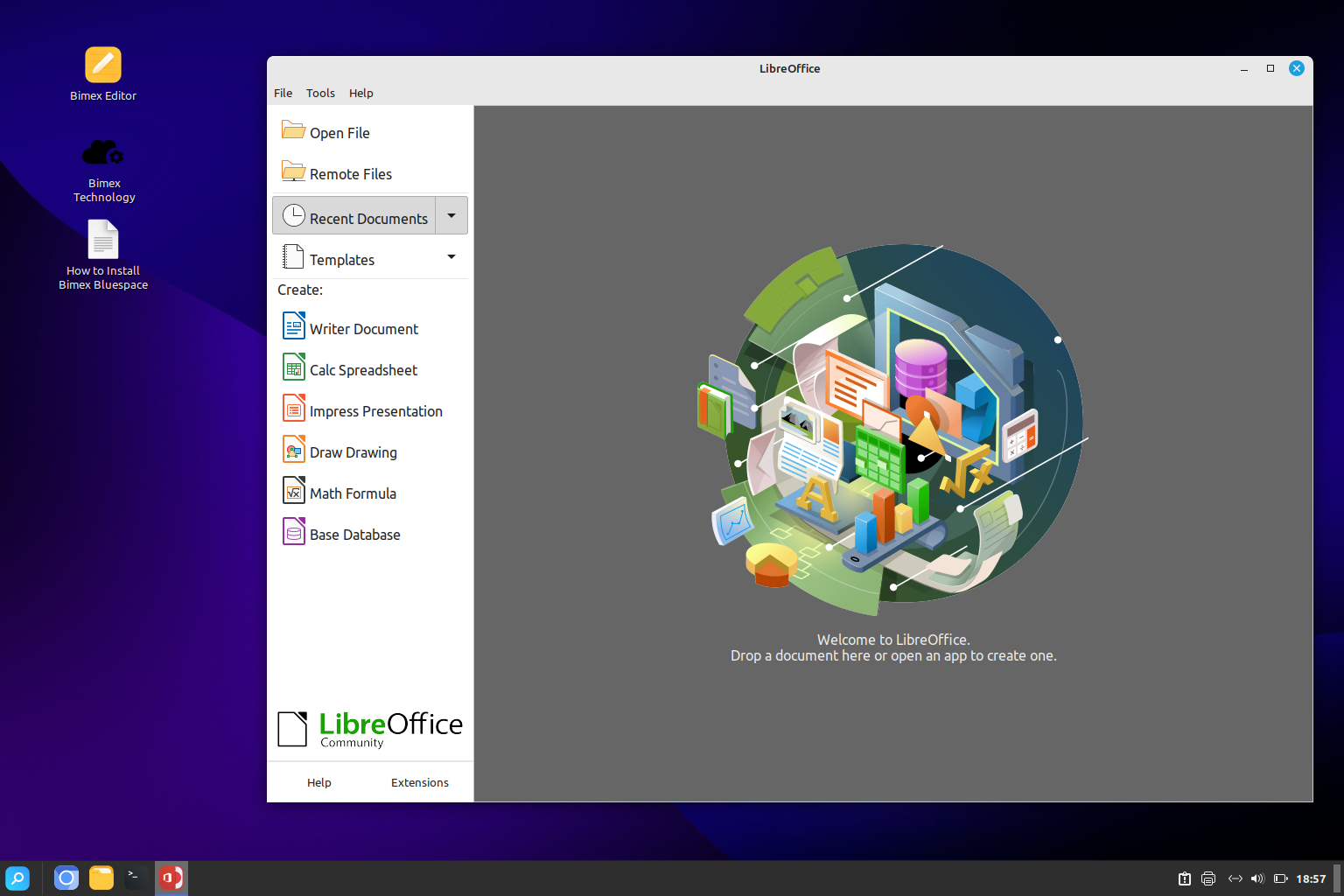1344x896 pixels.
Task: Create a new Base Database via label
Action: point(355,535)
